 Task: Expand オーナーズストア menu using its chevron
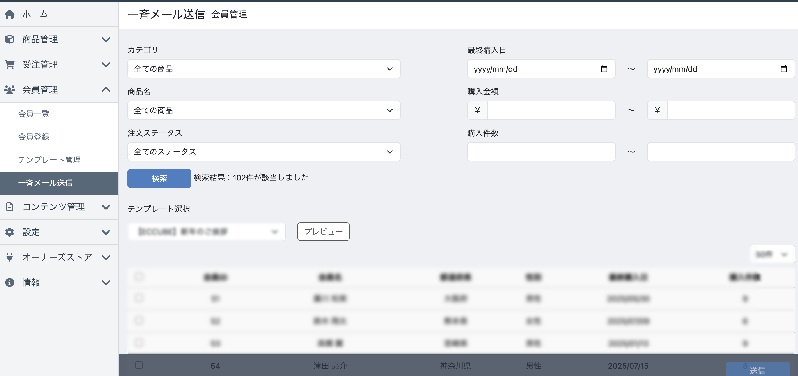[x=106, y=257]
